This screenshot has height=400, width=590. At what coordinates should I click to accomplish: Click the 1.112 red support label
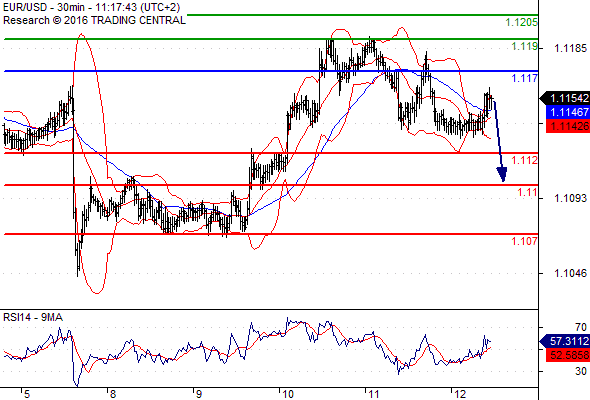pos(525,160)
